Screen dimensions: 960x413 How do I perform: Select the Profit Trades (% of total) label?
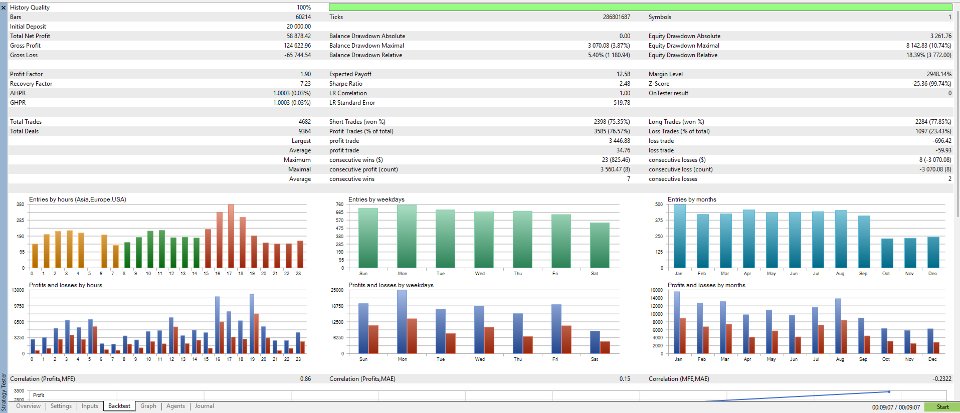pyautogui.click(x=361, y=131)
